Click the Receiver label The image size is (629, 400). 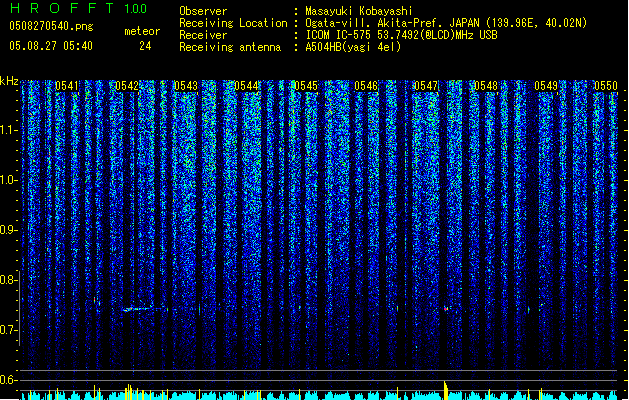(x=203, y=35)
